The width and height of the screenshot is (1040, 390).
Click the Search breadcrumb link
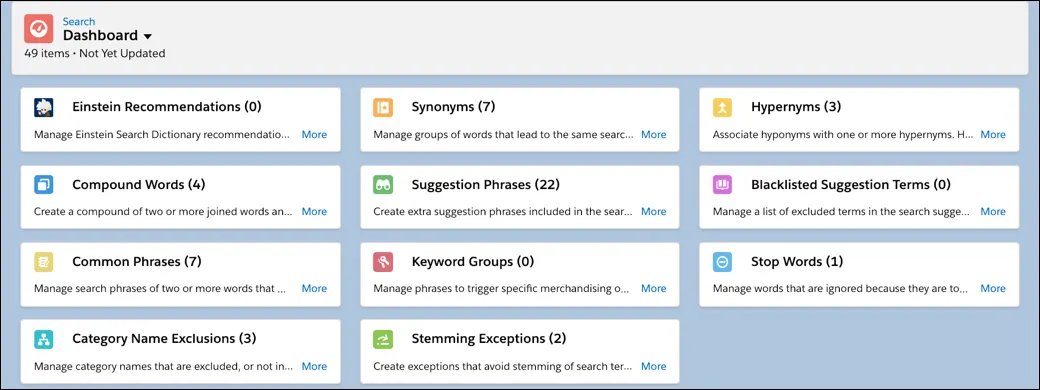pyautogui.click(x=78, y=21)
